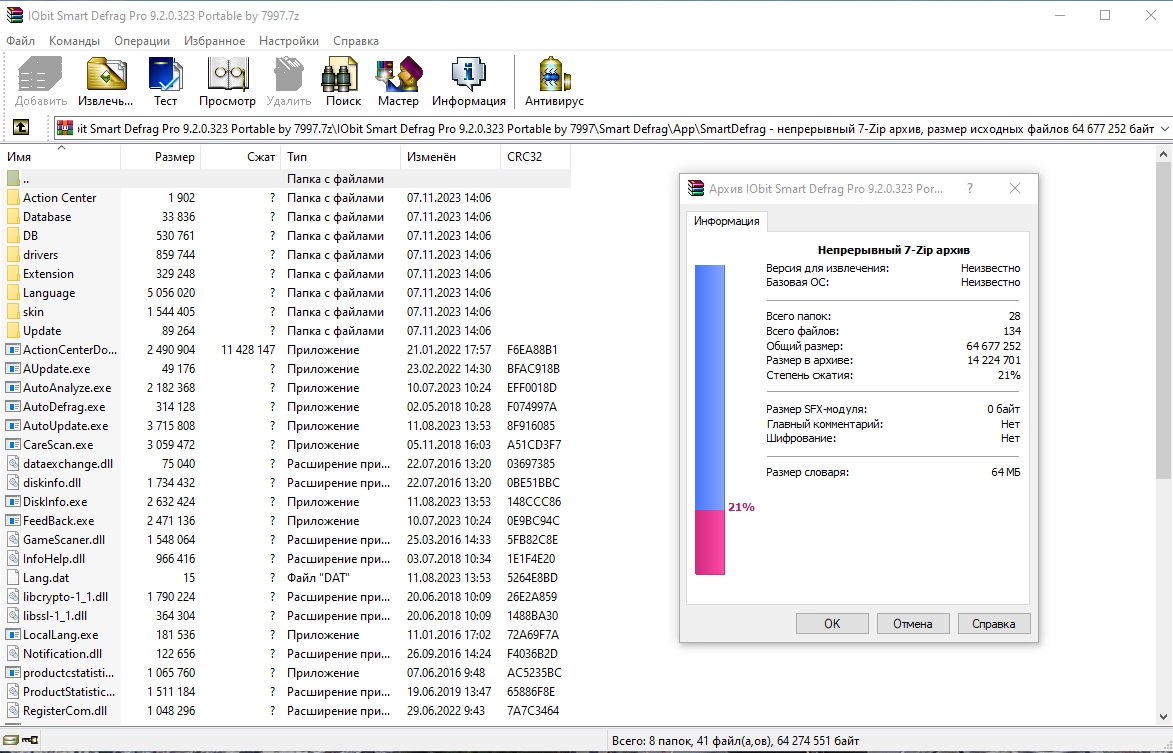Select the GameScaner.dll file

(x=64, y=540)
